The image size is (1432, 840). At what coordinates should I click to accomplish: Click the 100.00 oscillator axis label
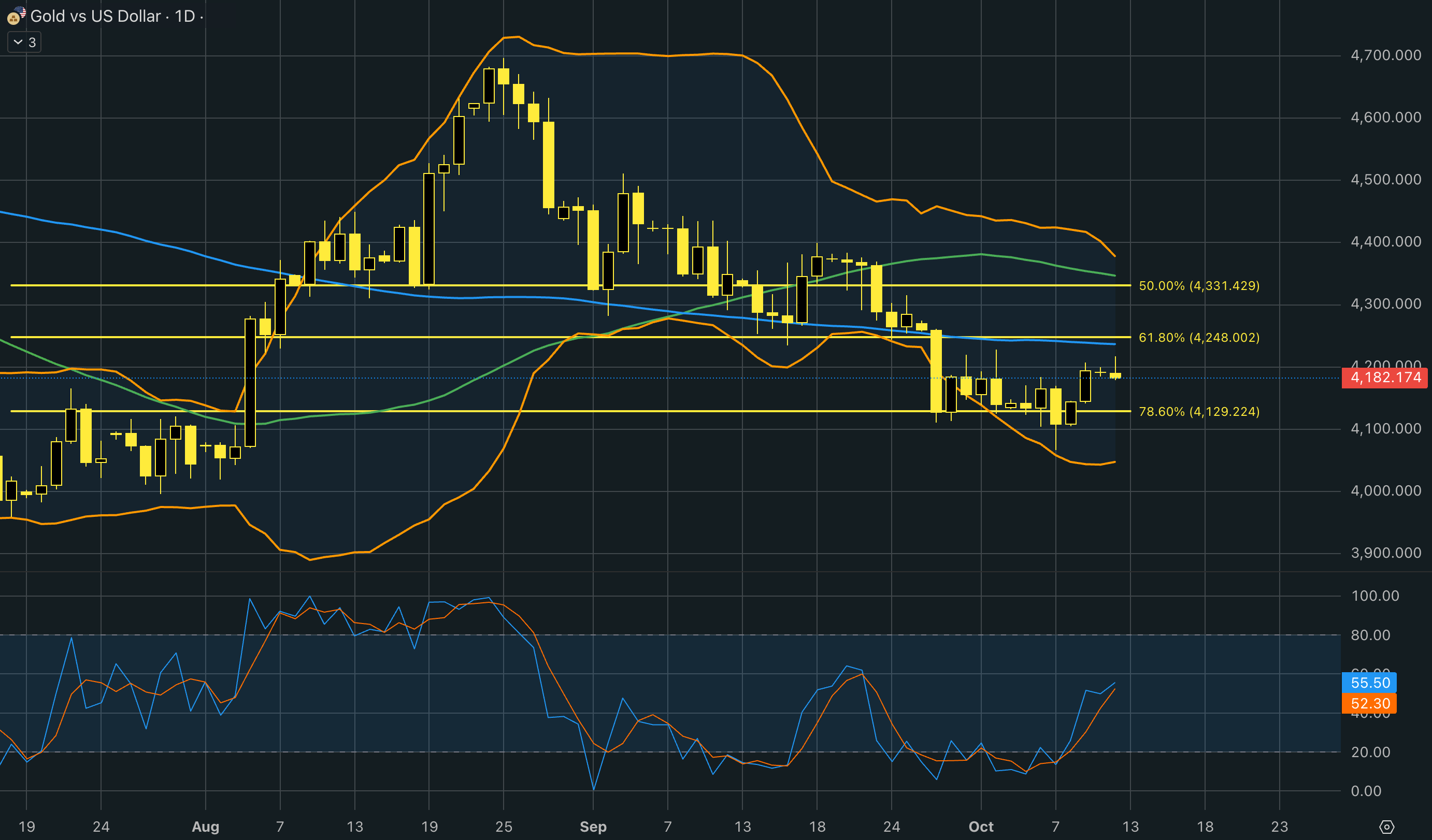(1374, 596)
